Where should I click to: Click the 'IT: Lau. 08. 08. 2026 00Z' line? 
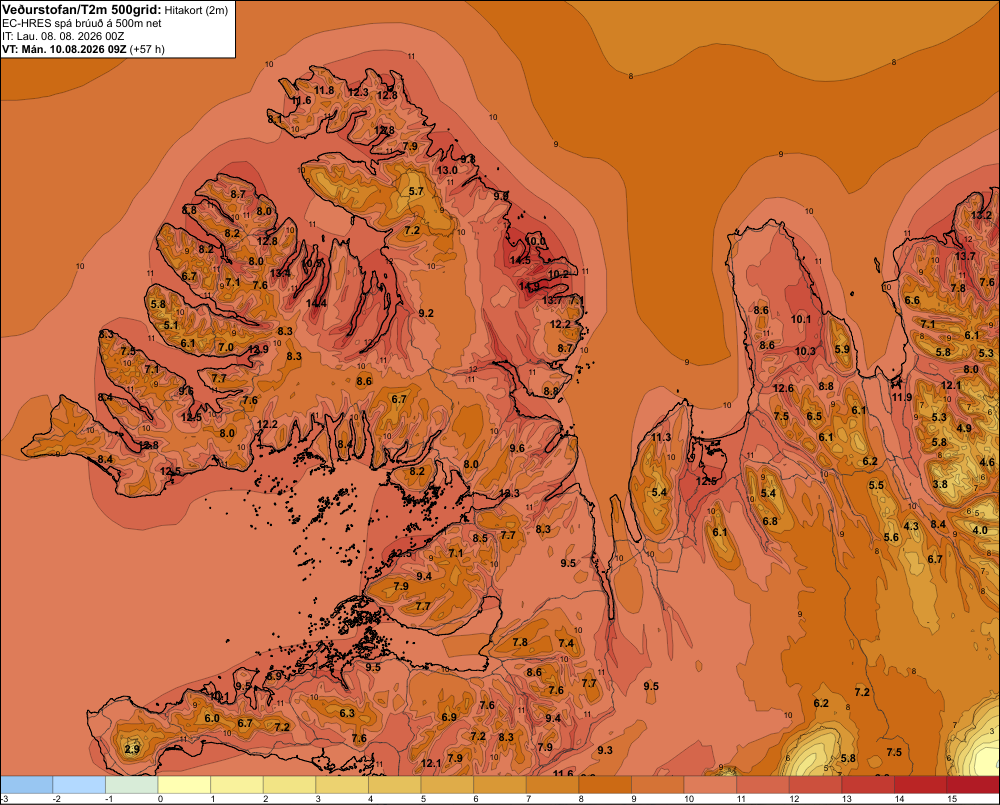tap(62, 36)
